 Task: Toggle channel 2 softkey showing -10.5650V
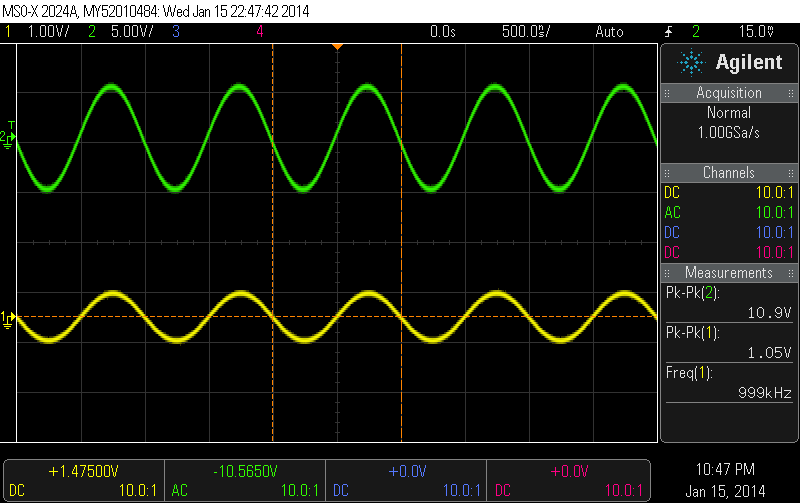point(244,479)
